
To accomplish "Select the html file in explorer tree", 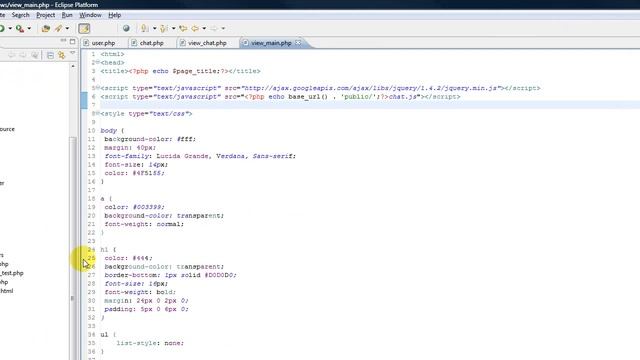I will [x=6, y=291].
